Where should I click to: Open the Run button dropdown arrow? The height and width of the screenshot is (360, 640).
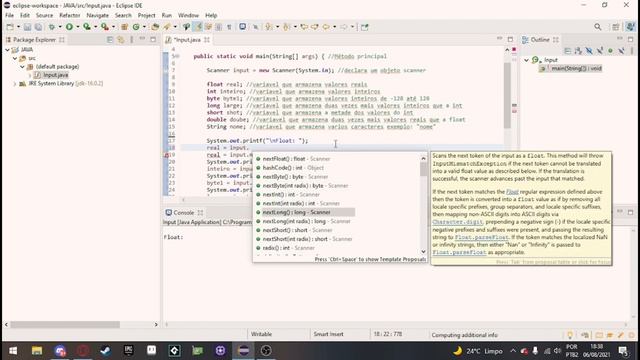click(77, 27)
